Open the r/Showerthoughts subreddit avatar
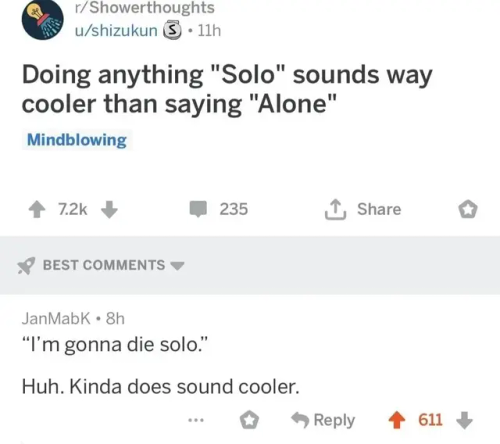 tap(43, 19)
